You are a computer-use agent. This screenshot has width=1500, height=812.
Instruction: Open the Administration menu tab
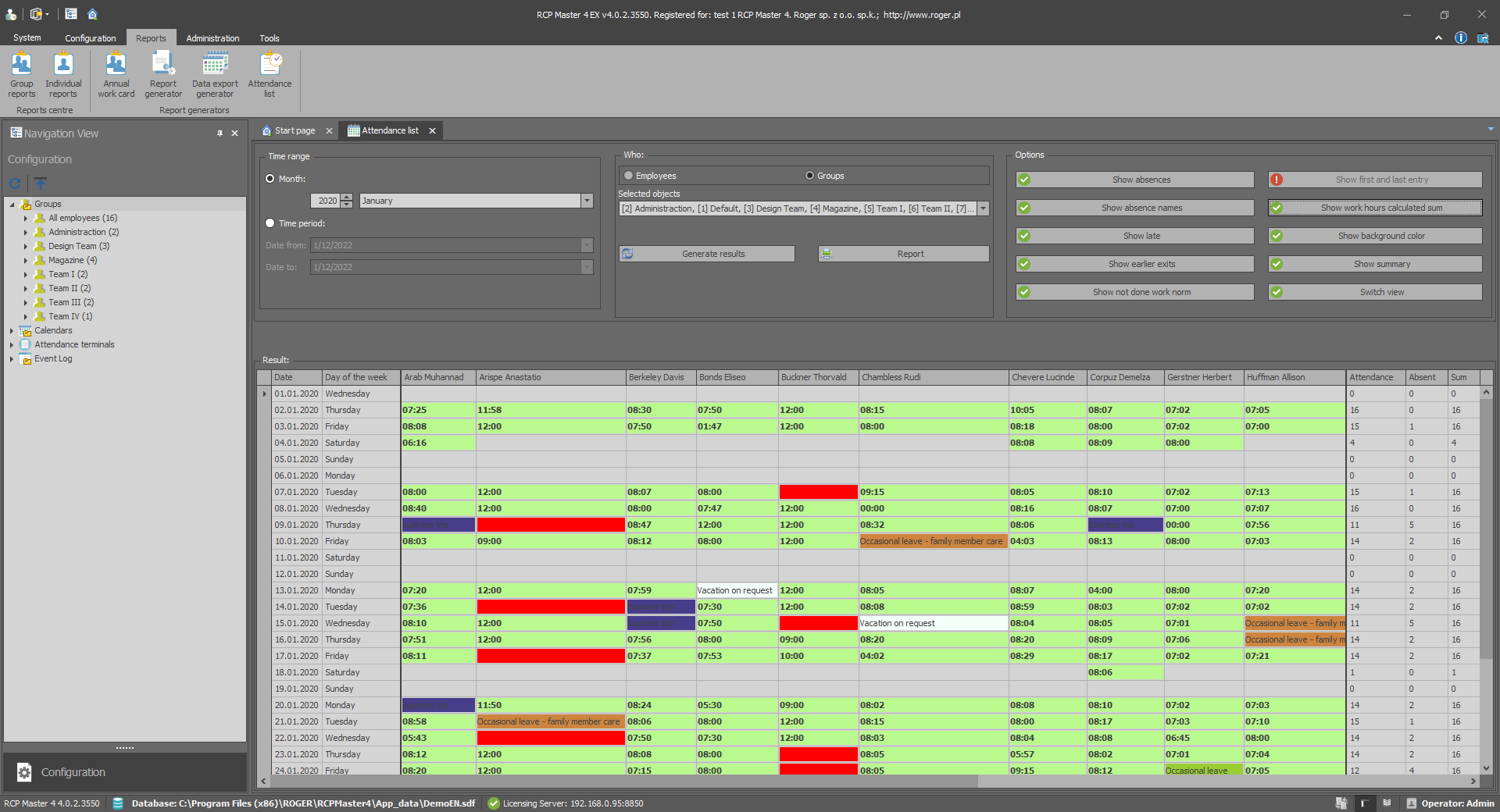212,38
